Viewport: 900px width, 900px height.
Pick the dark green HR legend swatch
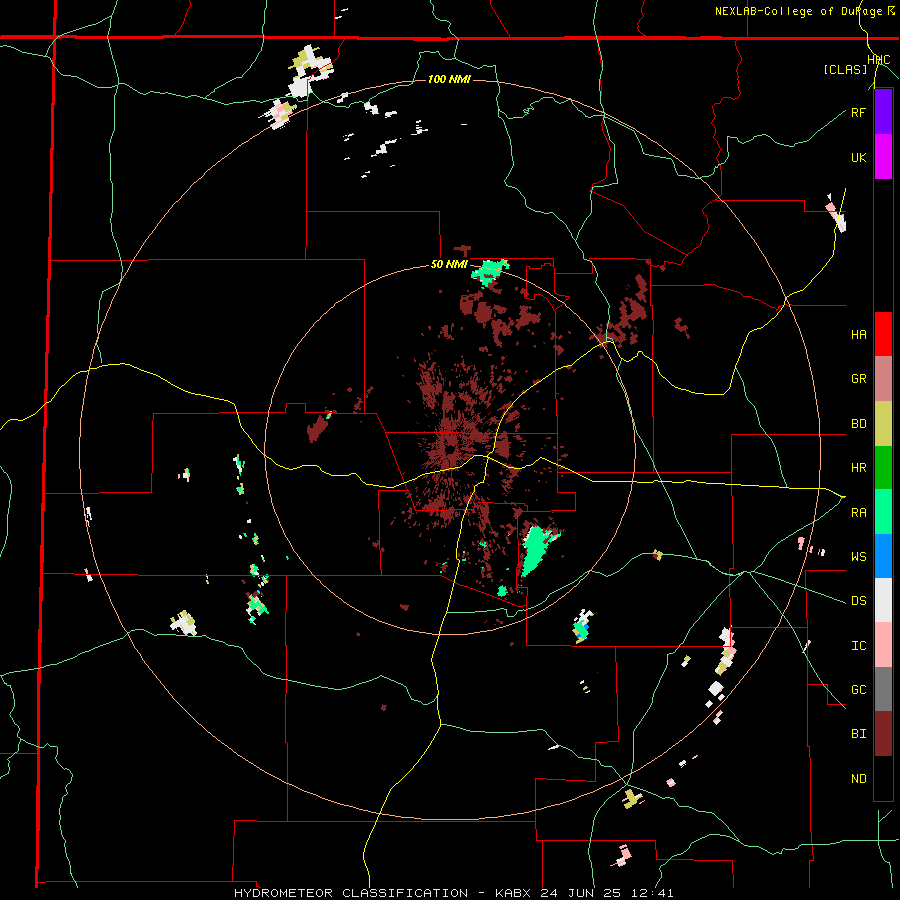pos(883,467)
